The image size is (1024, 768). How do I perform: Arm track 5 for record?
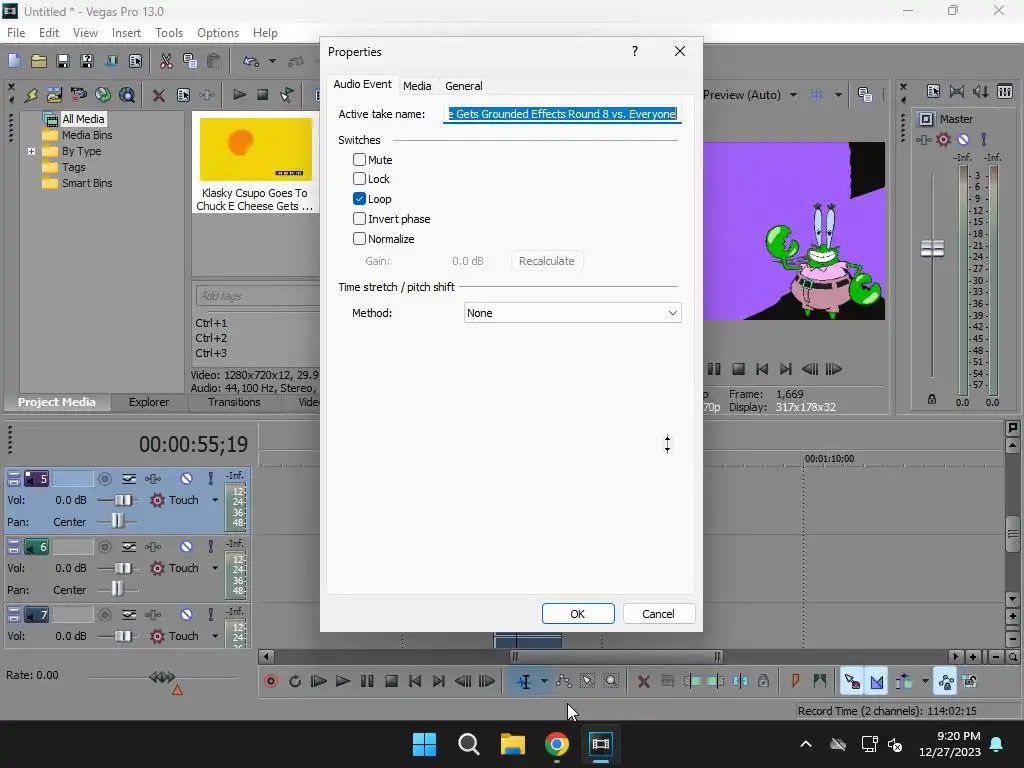click(104, 479)
